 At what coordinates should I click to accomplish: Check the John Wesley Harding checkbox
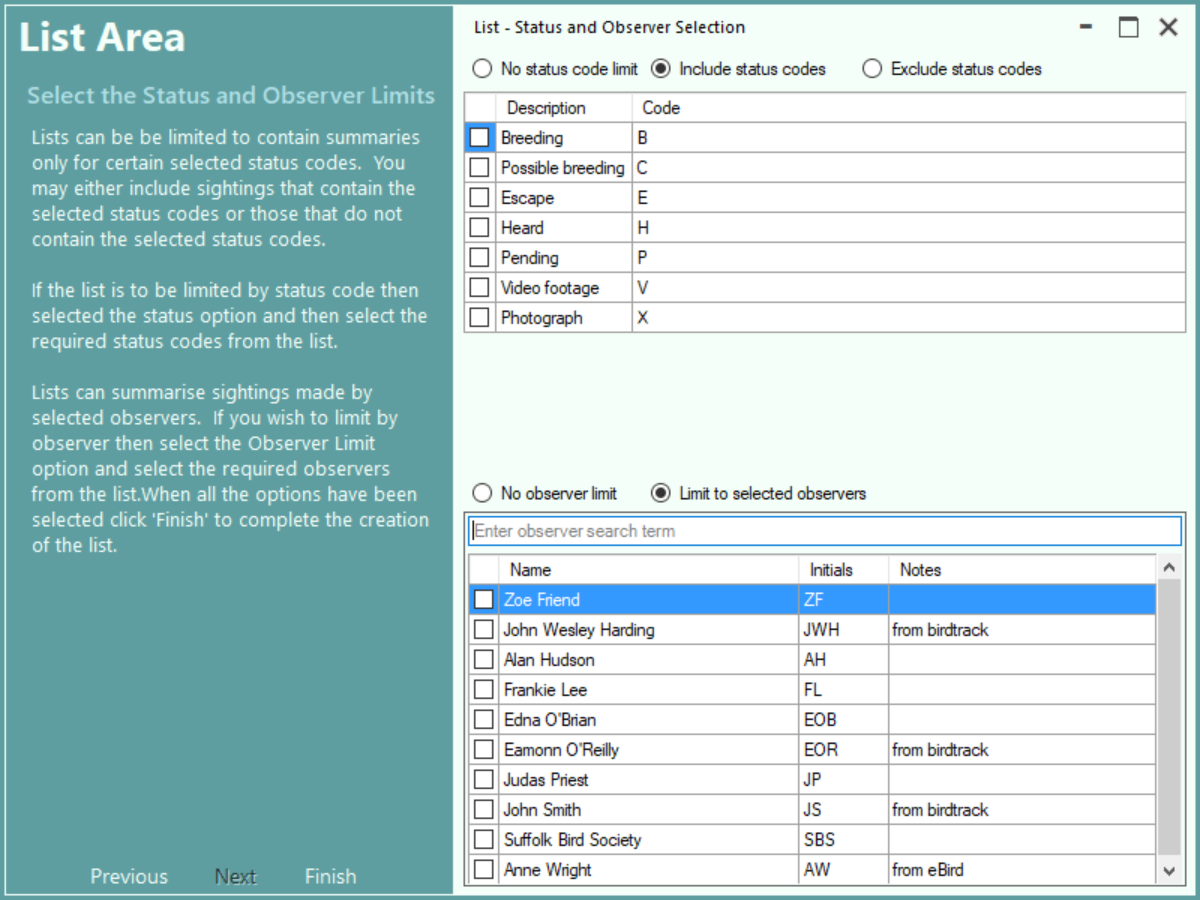pyautogui.click(x=484, y=630)
